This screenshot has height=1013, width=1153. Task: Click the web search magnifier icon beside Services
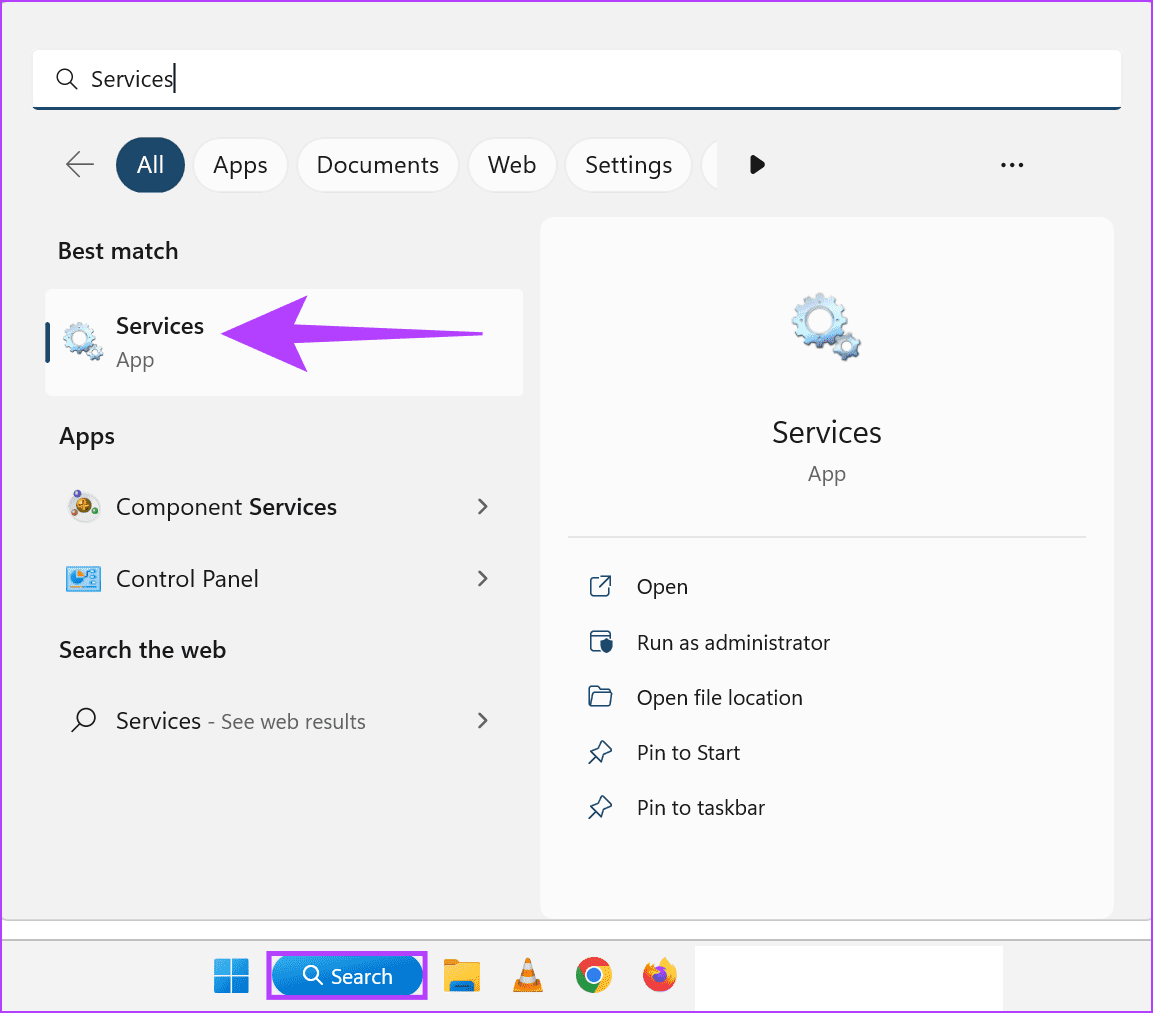click(x=84, y=720)
